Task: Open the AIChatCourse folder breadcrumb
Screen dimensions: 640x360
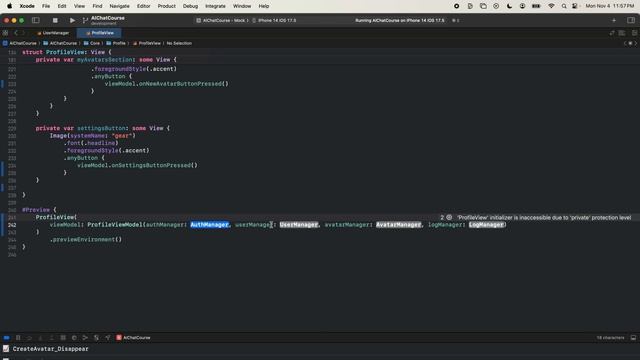Action: click(x=60, y=43)
